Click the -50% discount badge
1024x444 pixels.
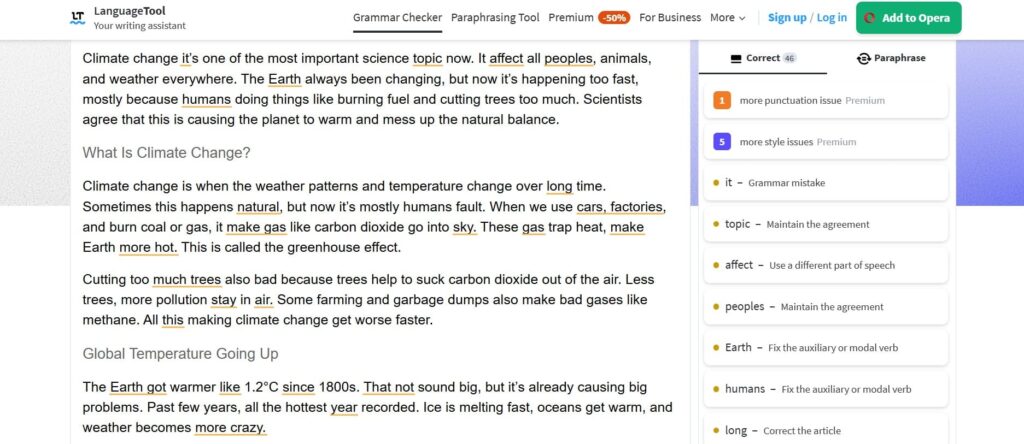[x=614, y=18]
